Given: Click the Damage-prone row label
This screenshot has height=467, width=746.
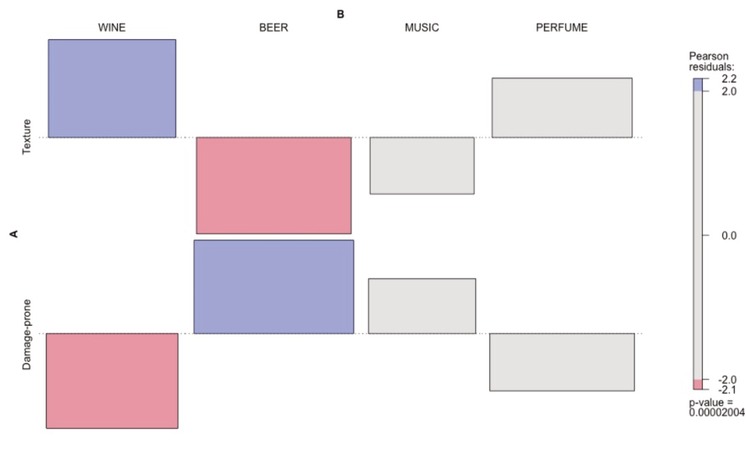Looking at the screenshot, I should pos(28,333).
